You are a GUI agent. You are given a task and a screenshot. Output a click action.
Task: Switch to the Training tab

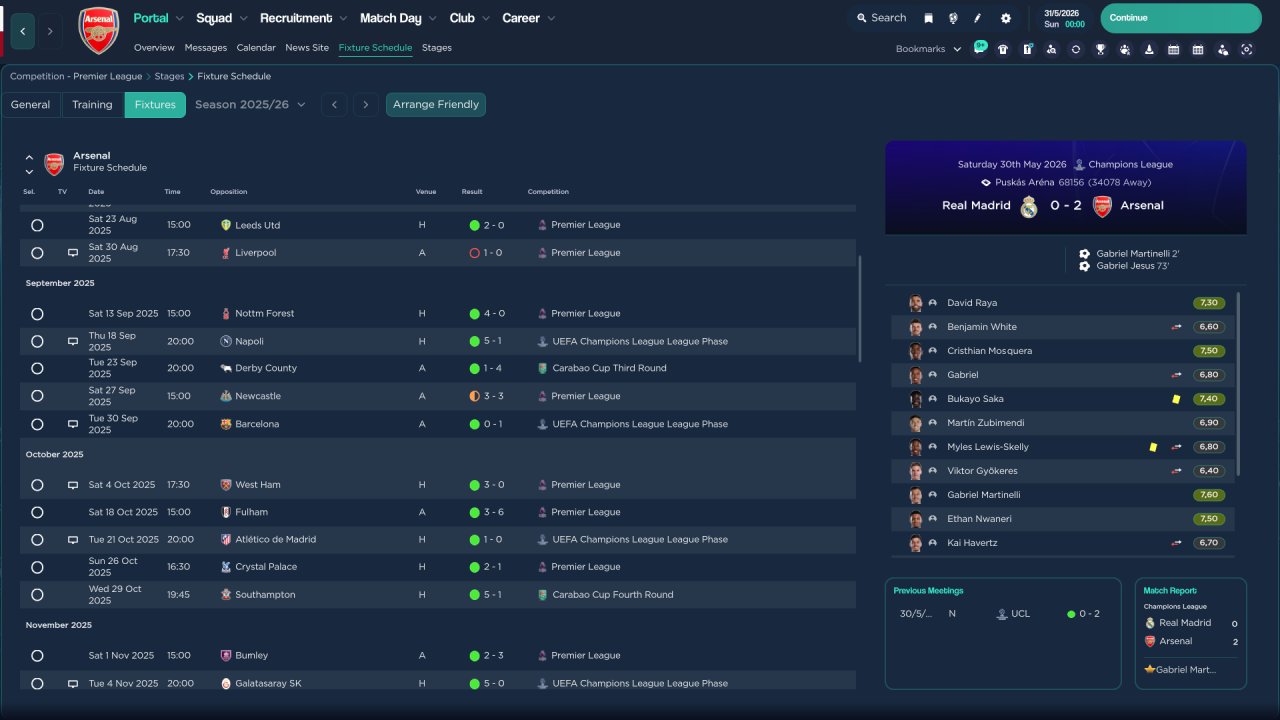click(x=92, y=105)
